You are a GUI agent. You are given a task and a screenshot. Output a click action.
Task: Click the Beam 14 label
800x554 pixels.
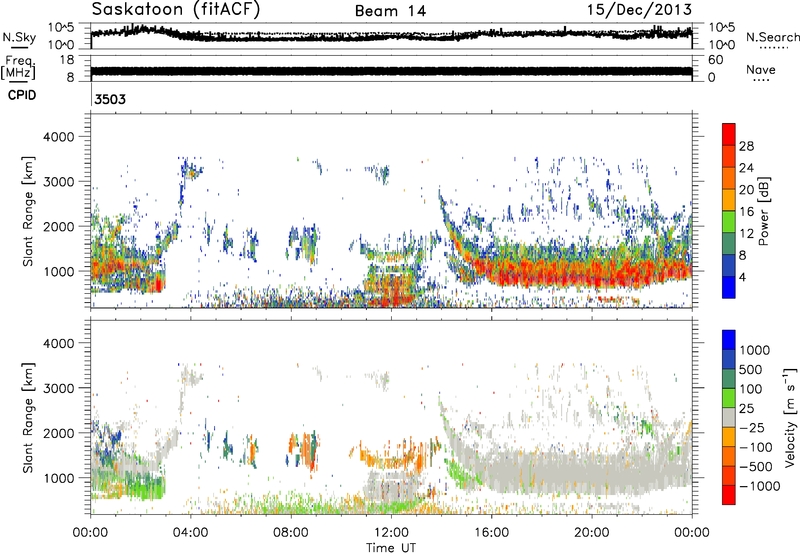390,11
